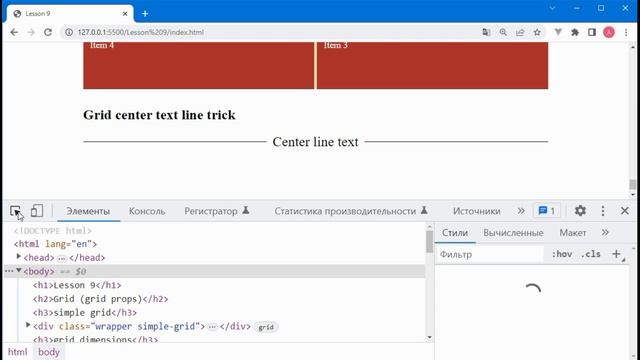Expand collapsed div content ellipsis
The image size is (640, 360).
(x=212, y=327)
